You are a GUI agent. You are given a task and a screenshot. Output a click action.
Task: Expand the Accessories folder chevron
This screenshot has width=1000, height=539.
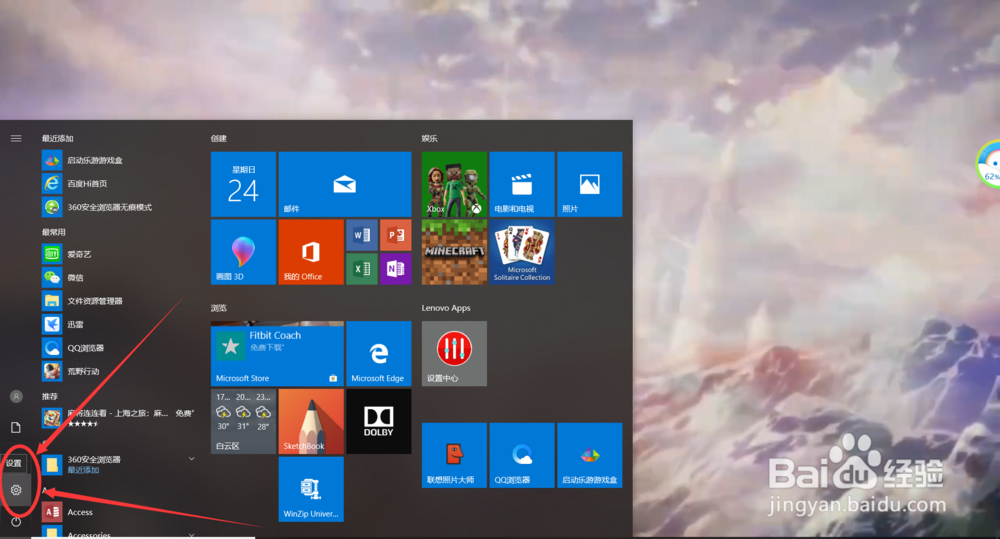point(191,535)
